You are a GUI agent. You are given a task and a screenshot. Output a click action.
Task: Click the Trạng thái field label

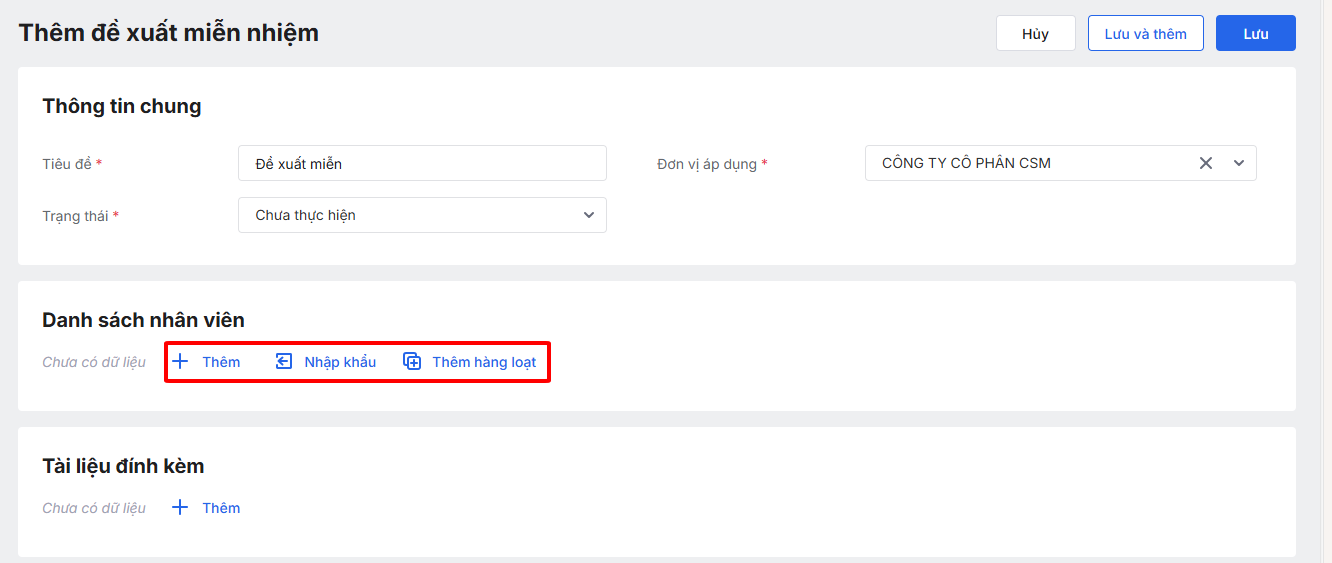[76, 215]
